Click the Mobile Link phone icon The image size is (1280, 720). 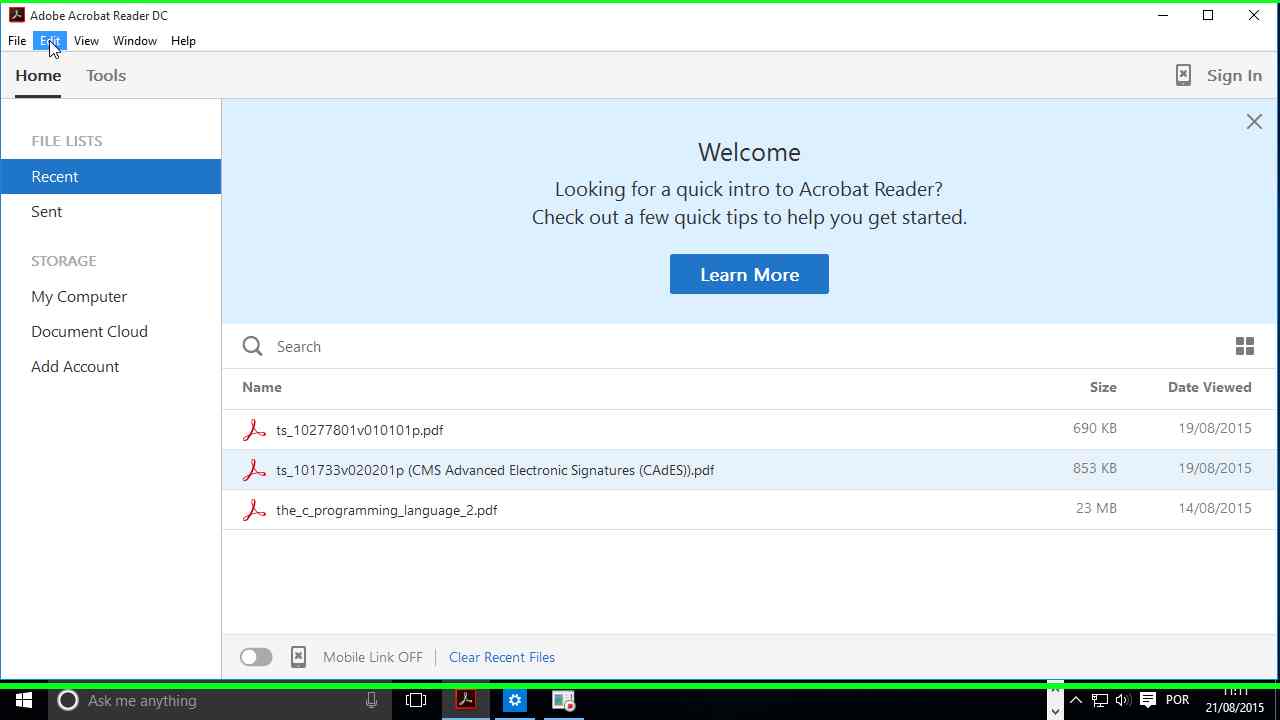pos(298,657)
